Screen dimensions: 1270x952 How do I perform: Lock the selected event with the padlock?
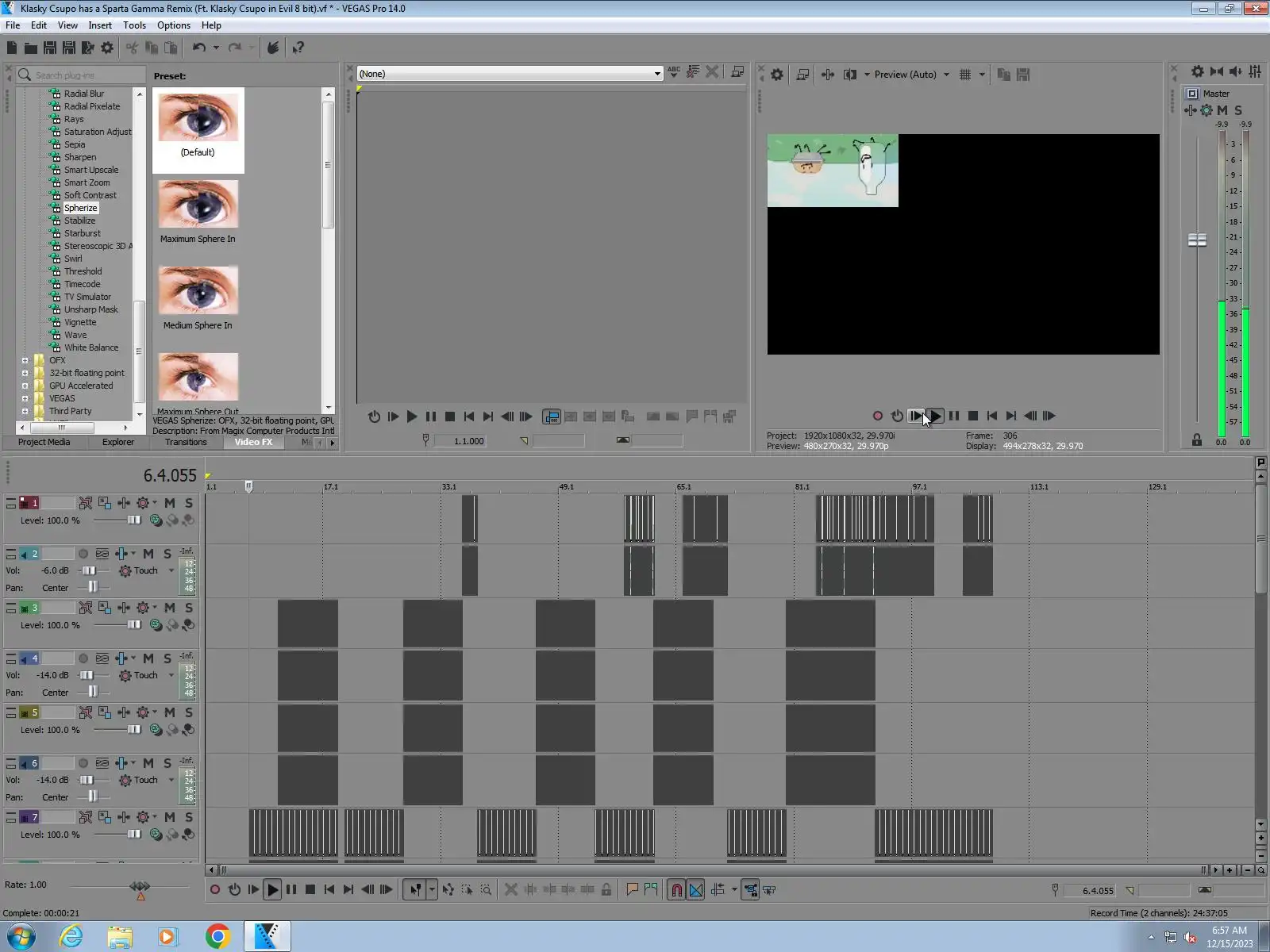[x=606, y=890]
